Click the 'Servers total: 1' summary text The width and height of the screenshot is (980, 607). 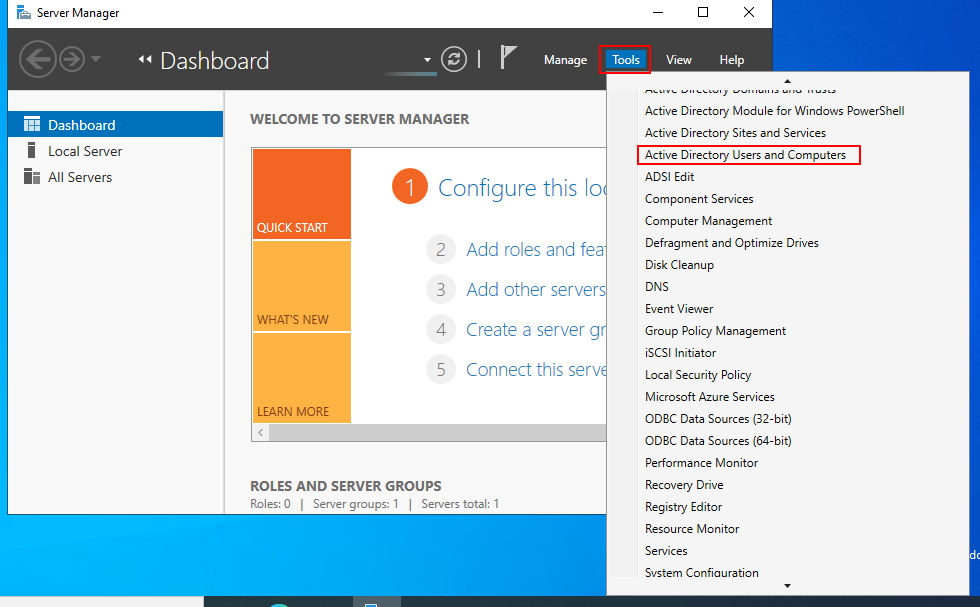[x=460, y=504]
